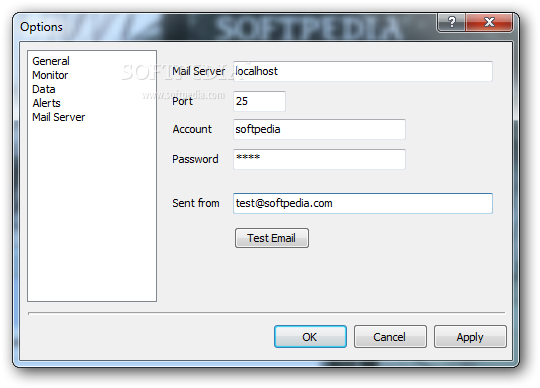The height and width of the screenshot is (388, 540).
Task: Open help with the question mark button
Action: coord(451,22)
